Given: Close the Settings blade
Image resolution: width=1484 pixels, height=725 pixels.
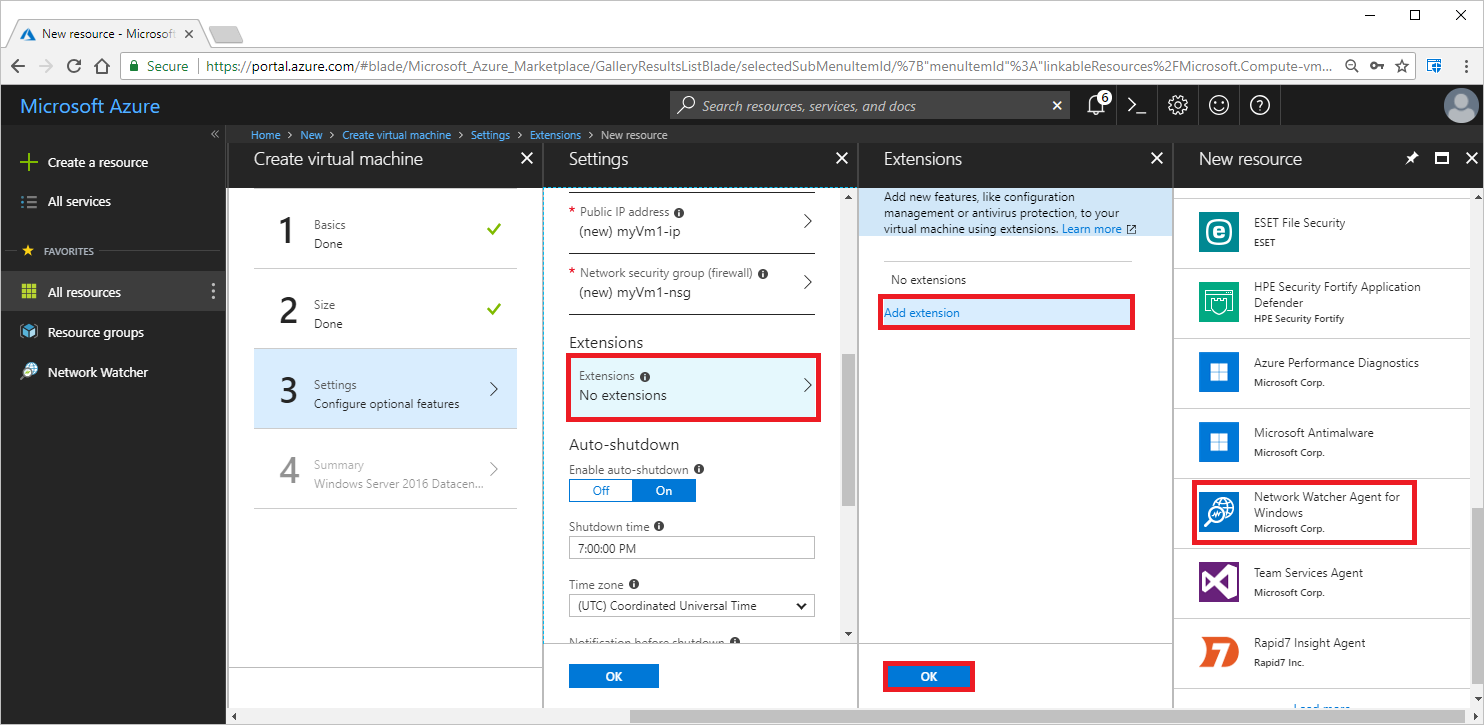Looking at the screenshot, I should [842, 158].
